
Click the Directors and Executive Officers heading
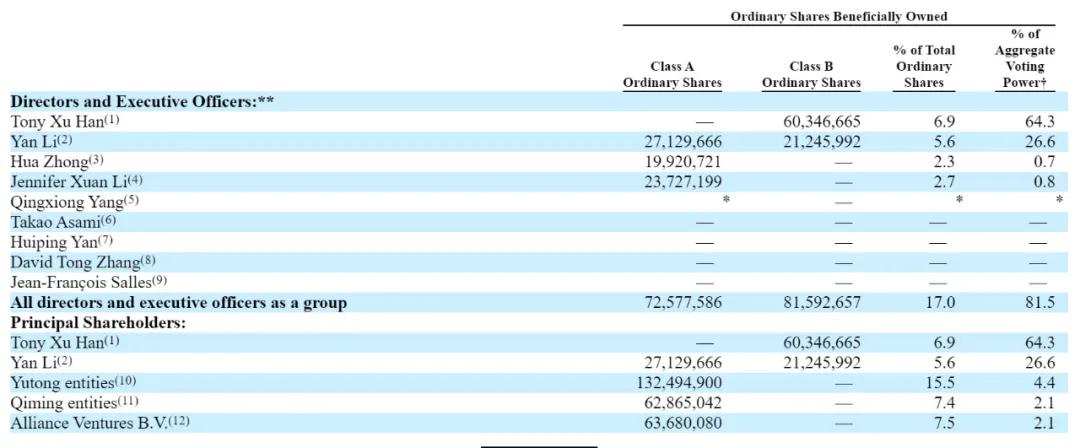click(143, 101)
